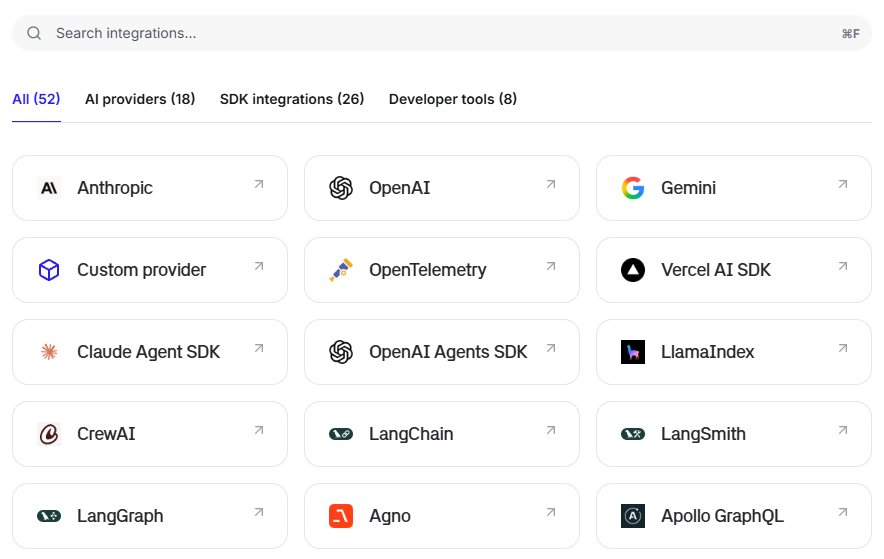Select the SDK integrations tab

(292, 99)
